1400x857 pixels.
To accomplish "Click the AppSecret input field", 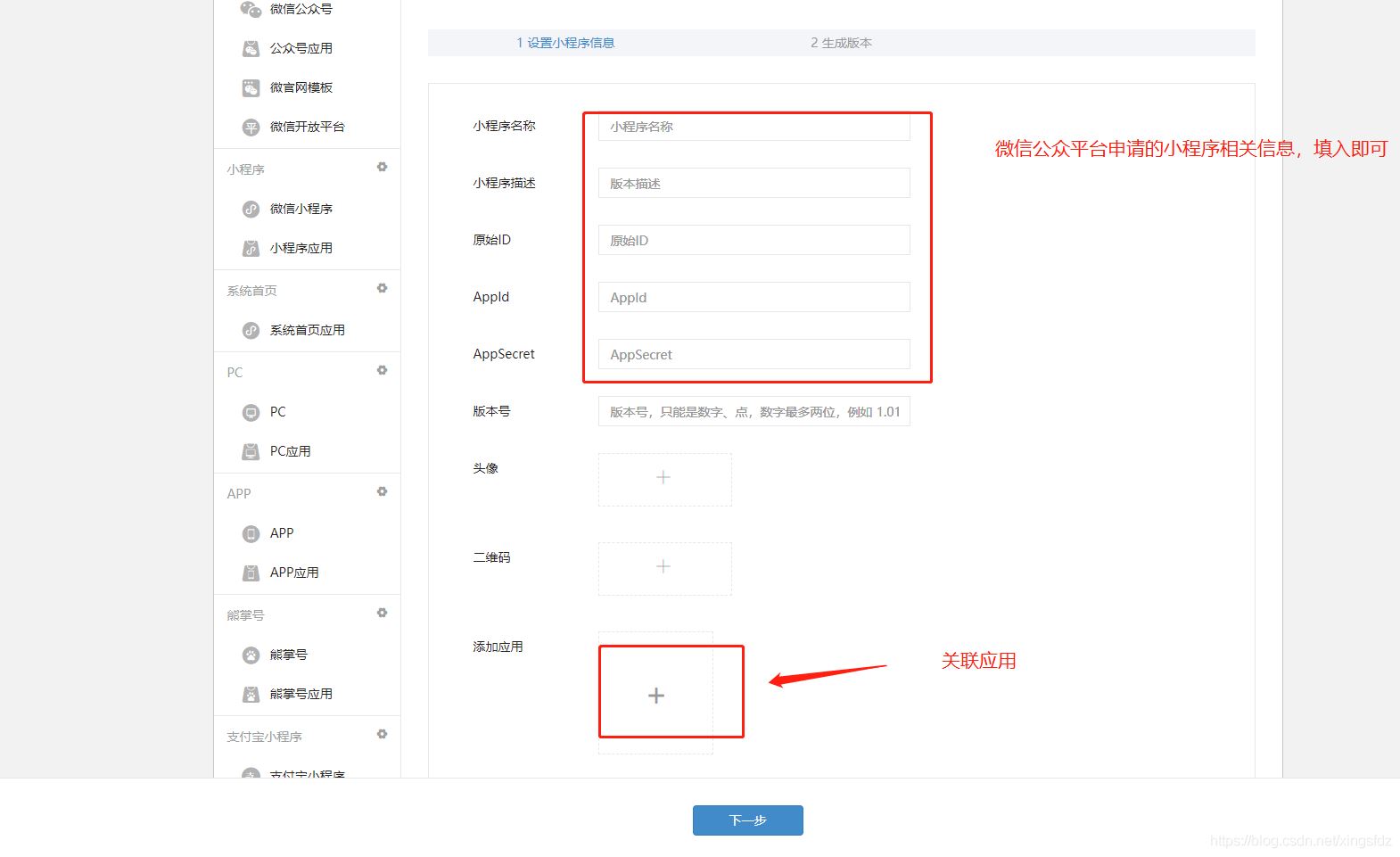I will tap(754, 355).
